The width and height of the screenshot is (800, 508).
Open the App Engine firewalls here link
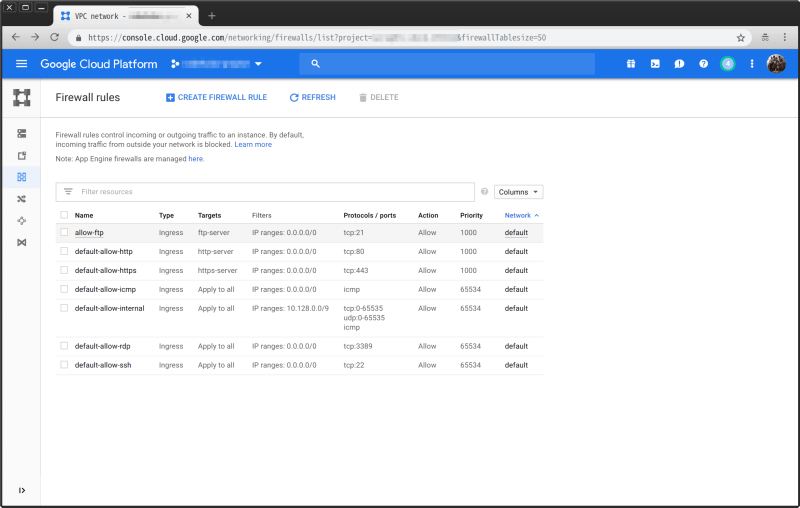(x=195, y=159)
